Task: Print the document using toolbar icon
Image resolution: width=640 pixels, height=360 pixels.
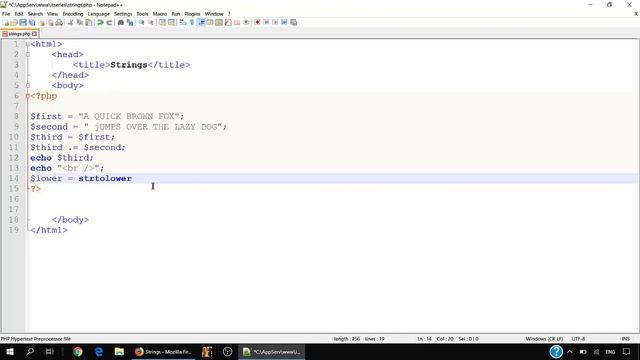Action: [59, 22]
